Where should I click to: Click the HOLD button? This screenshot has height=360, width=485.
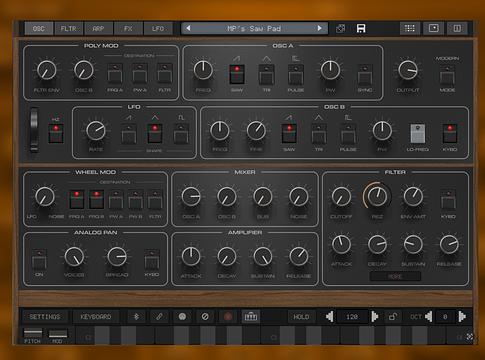301,317
